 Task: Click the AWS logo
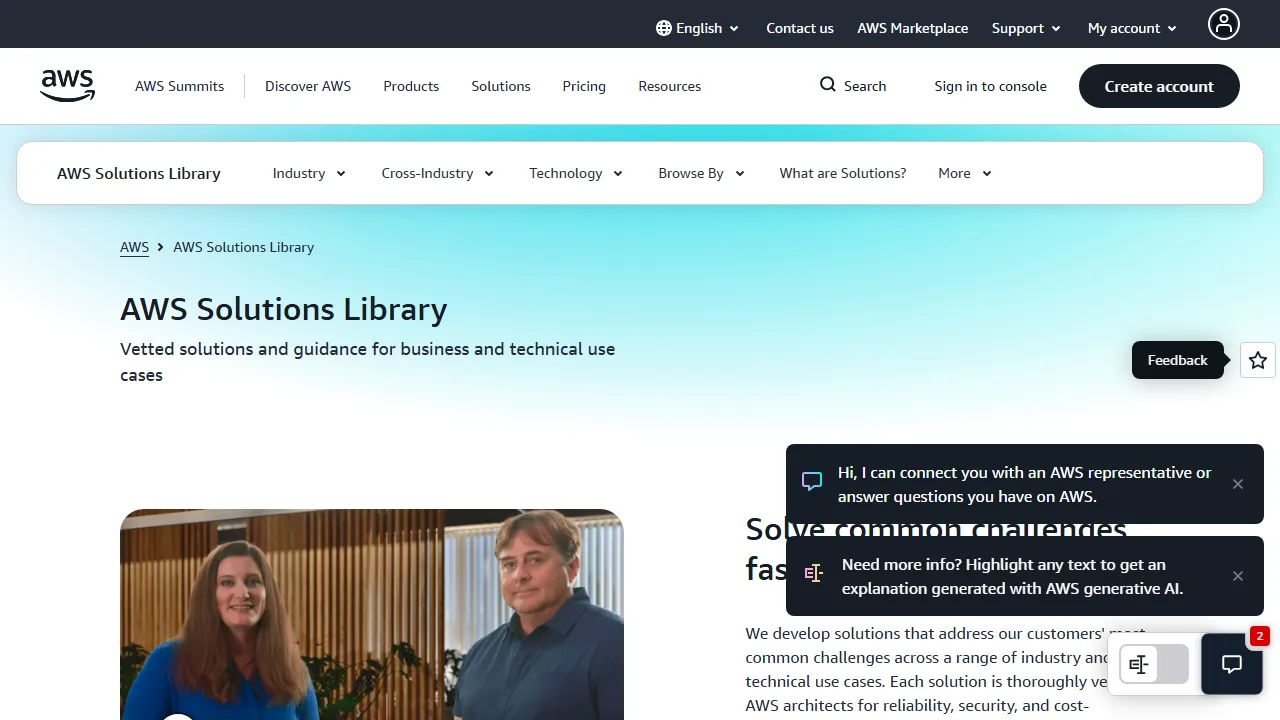coord(68,86)
